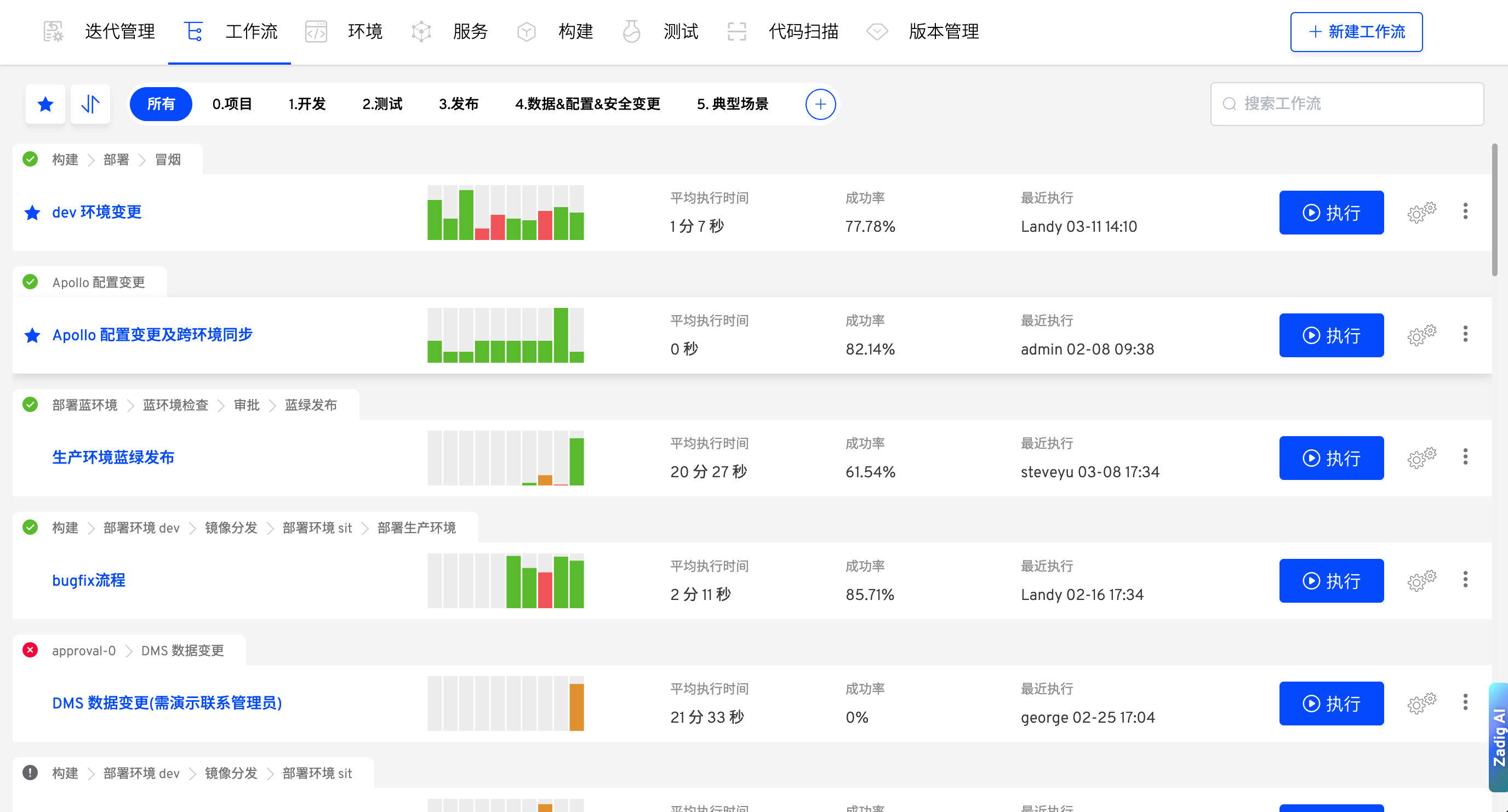
Task: Toggle favorite star on 生产环境蓝绿发布 workflow
Action: pyautogui.click(x=32, y=457)
